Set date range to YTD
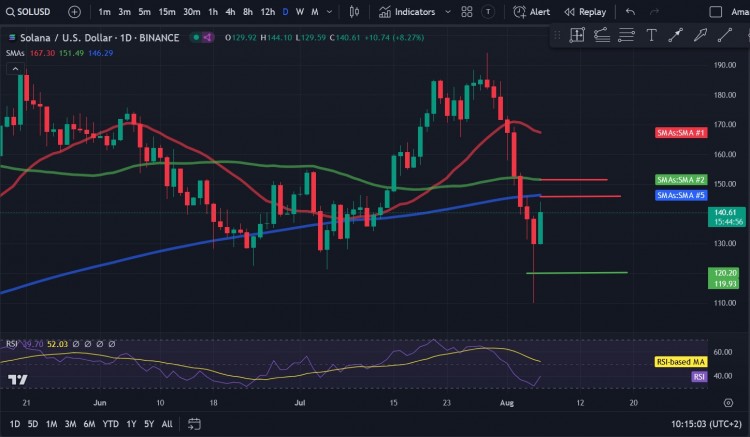 point(110,424)
